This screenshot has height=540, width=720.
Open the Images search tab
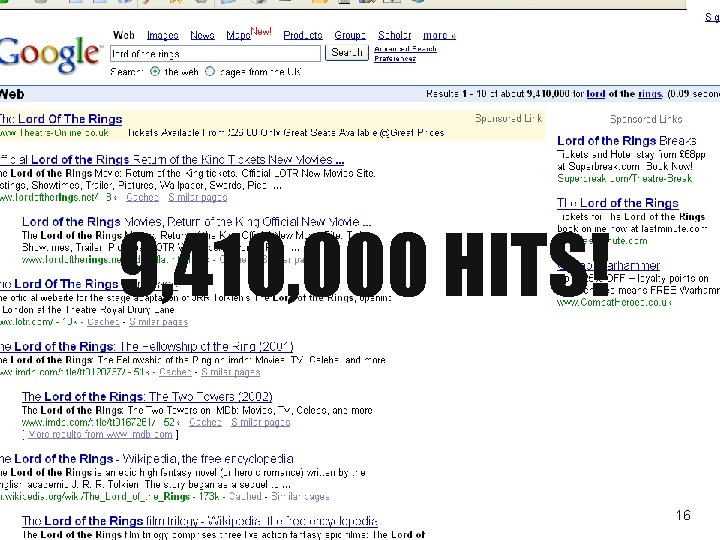[x=163, y=35]
